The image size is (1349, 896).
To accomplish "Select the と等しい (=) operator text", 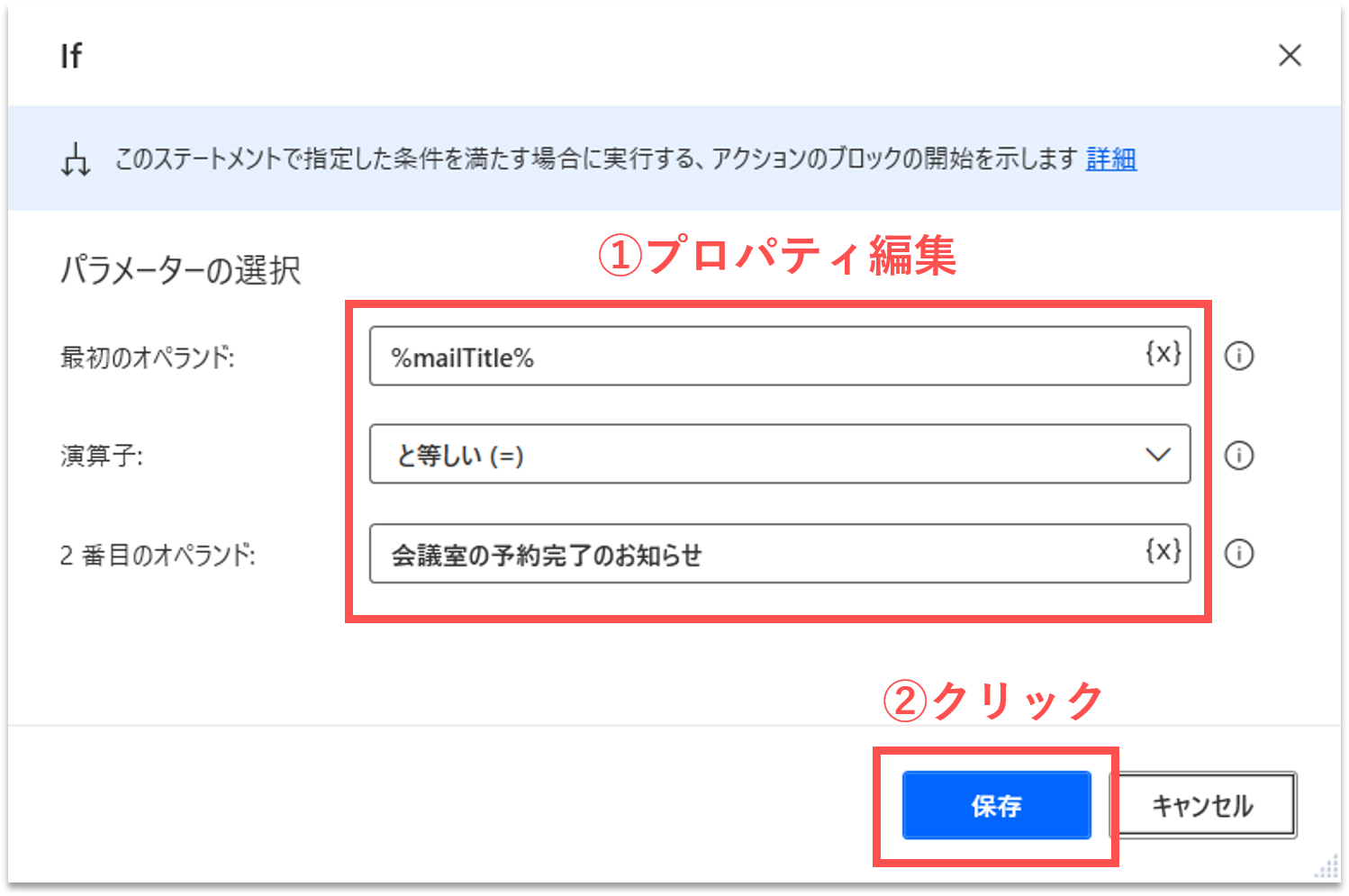I will tap(460, 456).
